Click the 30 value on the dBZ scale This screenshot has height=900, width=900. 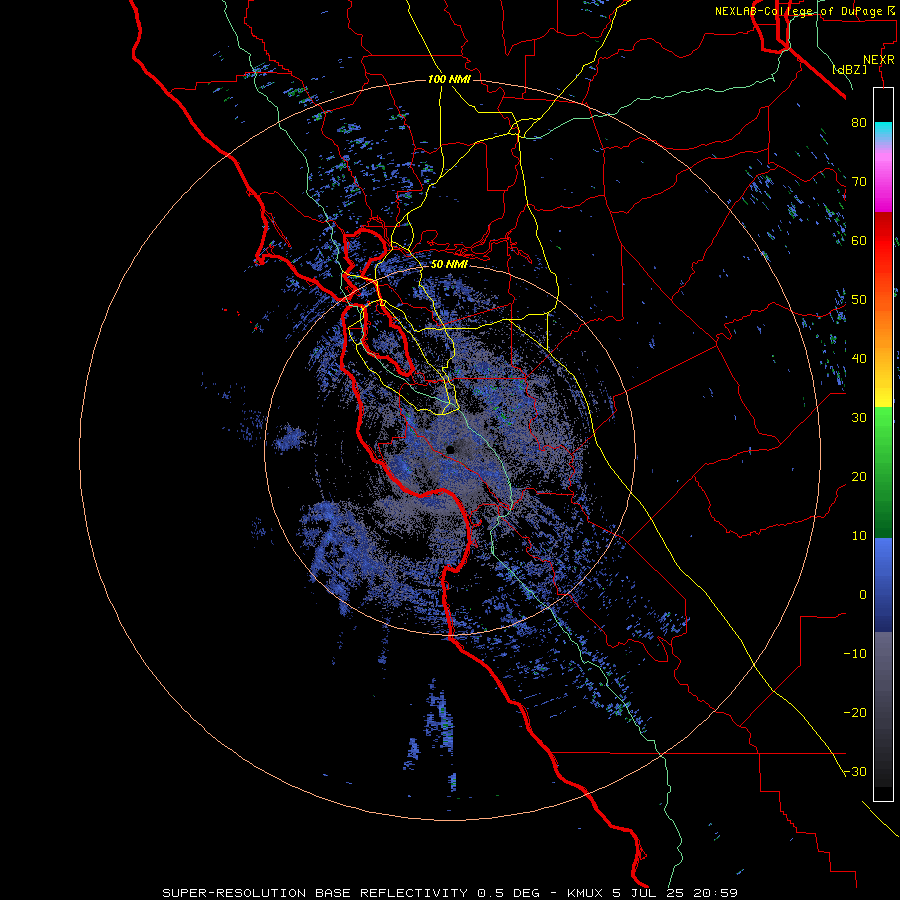click(859, 417)
